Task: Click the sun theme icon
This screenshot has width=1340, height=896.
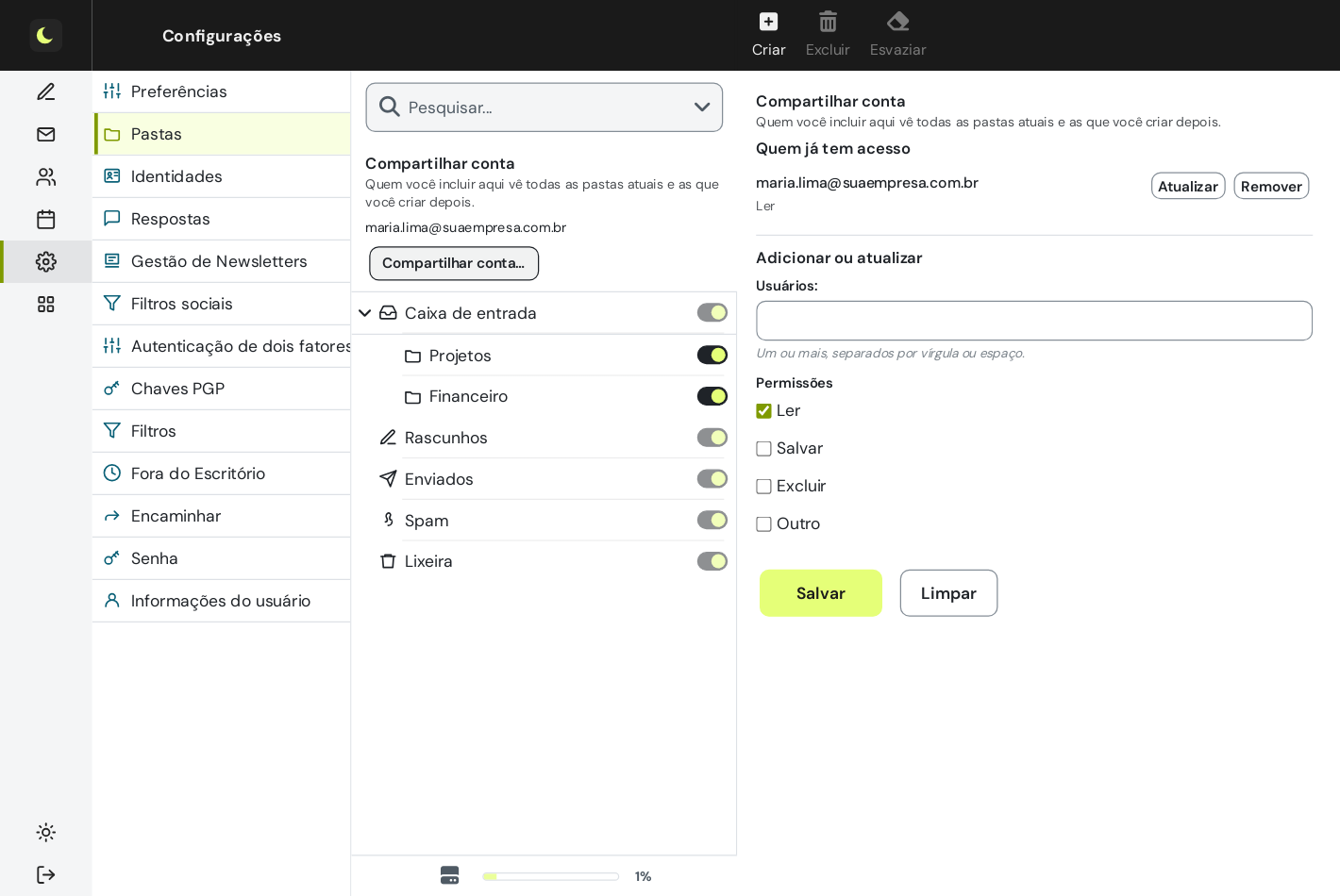Action: pos(45,832)
